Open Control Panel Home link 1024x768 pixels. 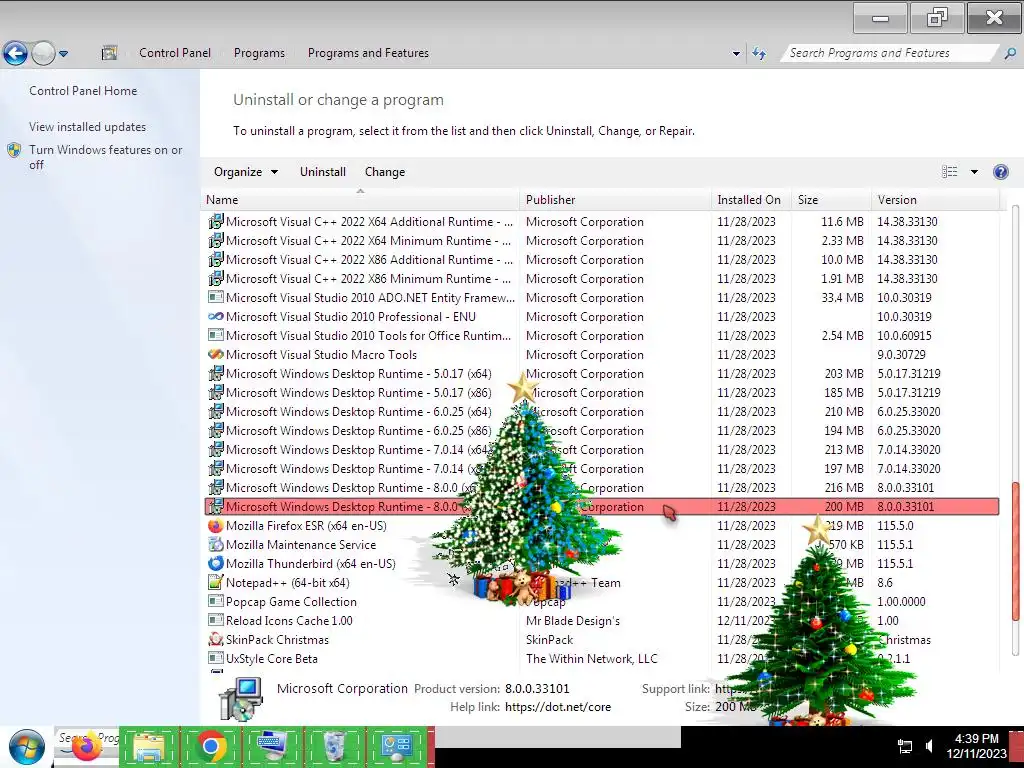83,91
